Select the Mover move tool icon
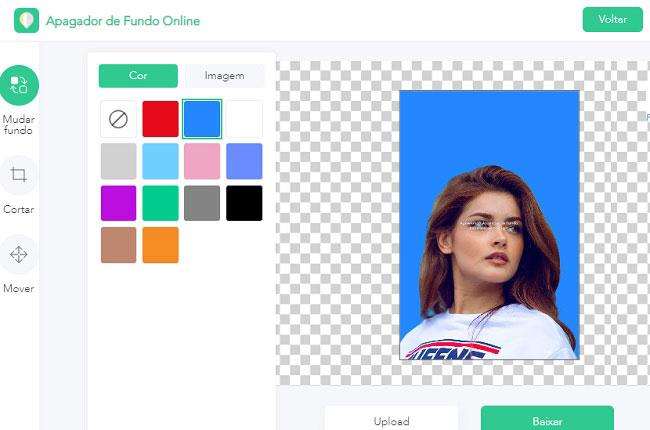650x430 pixels. [x=19, y=254]
